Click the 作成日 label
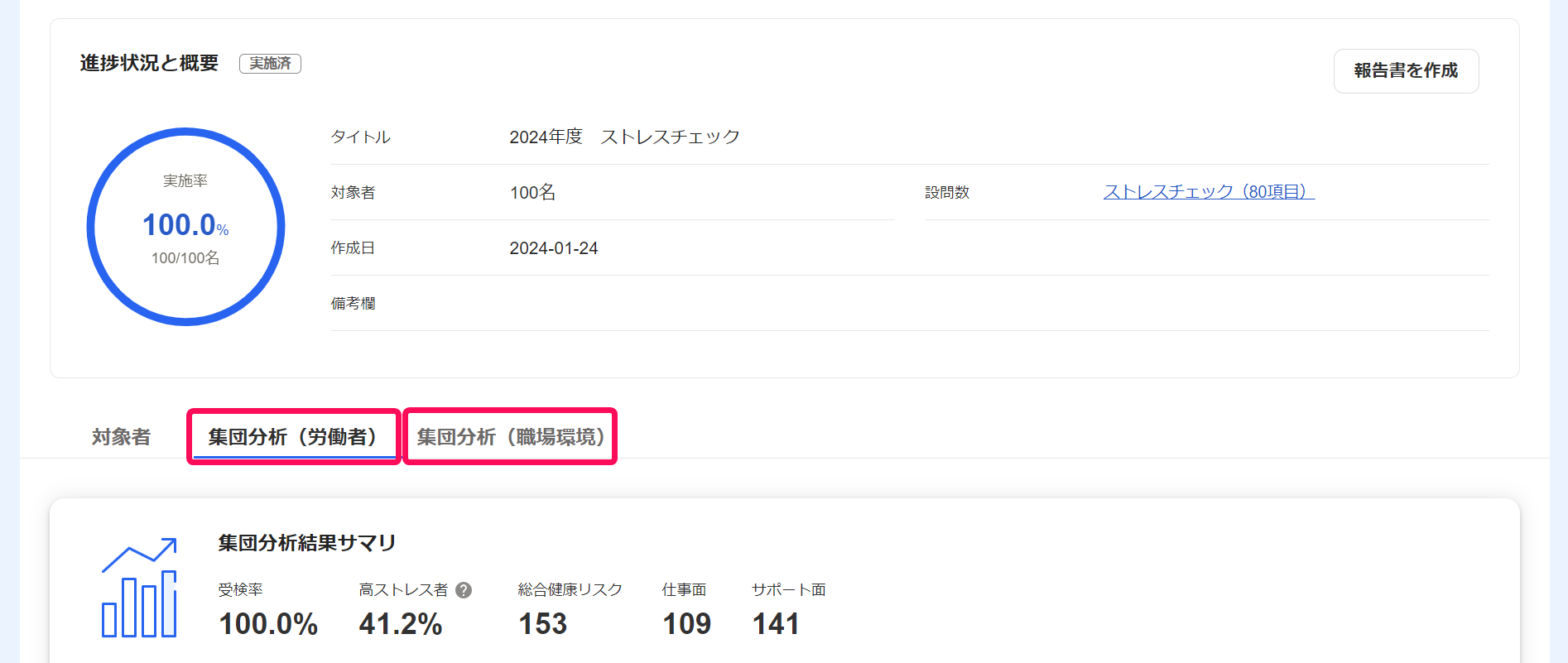Image resolution: width=1568 pixels, height=663 pixels. coord(353,248)
